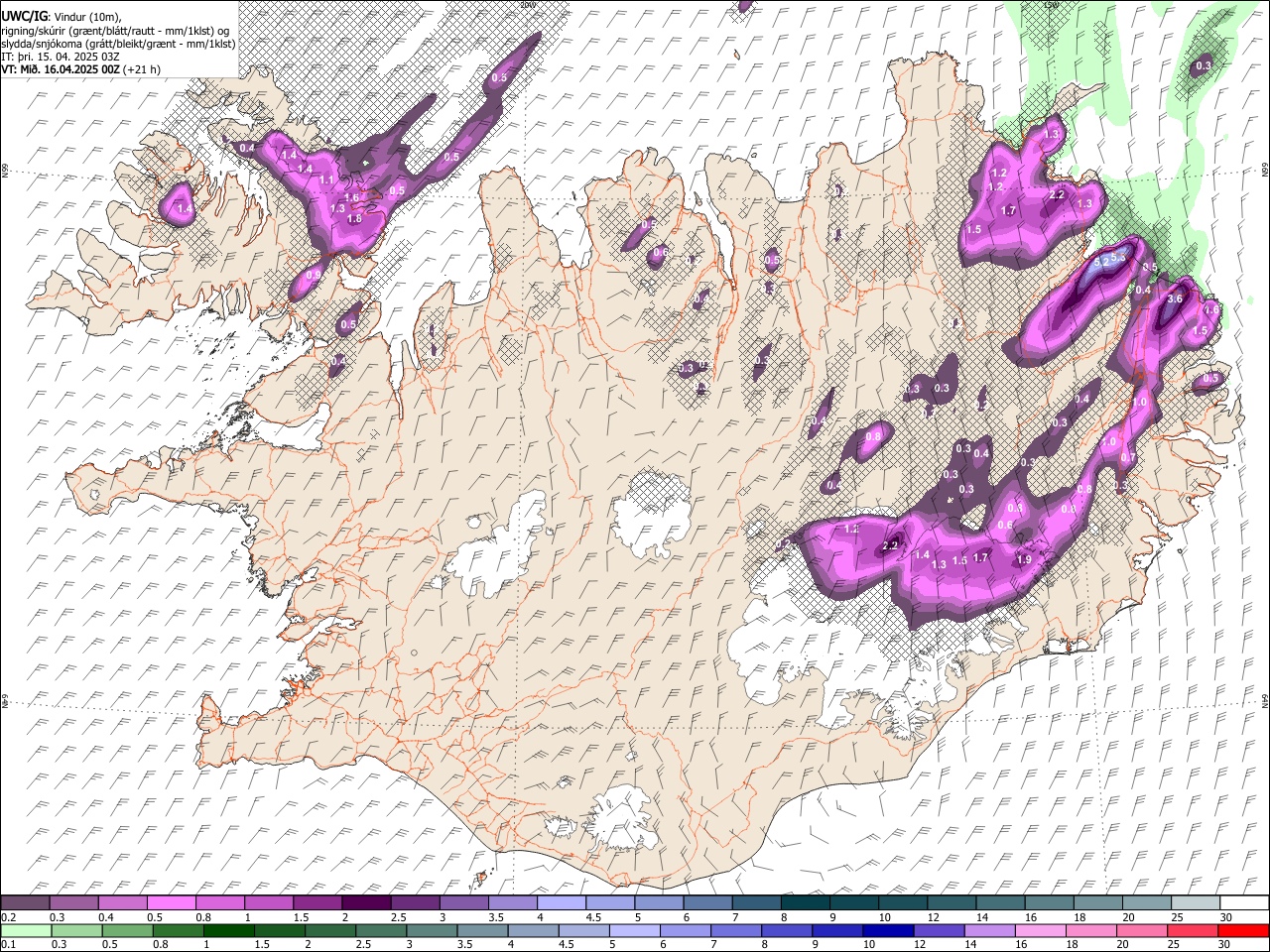1270x952 pixels.
Task: Click the top-row swatch between 12 and 14
Action: click(952, 903)
